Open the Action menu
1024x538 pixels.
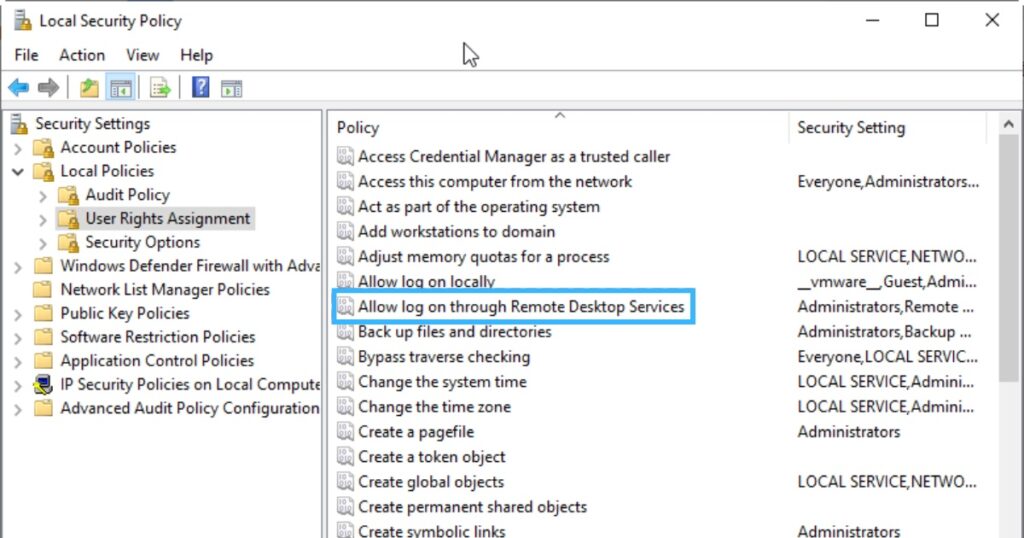(82, 55)
